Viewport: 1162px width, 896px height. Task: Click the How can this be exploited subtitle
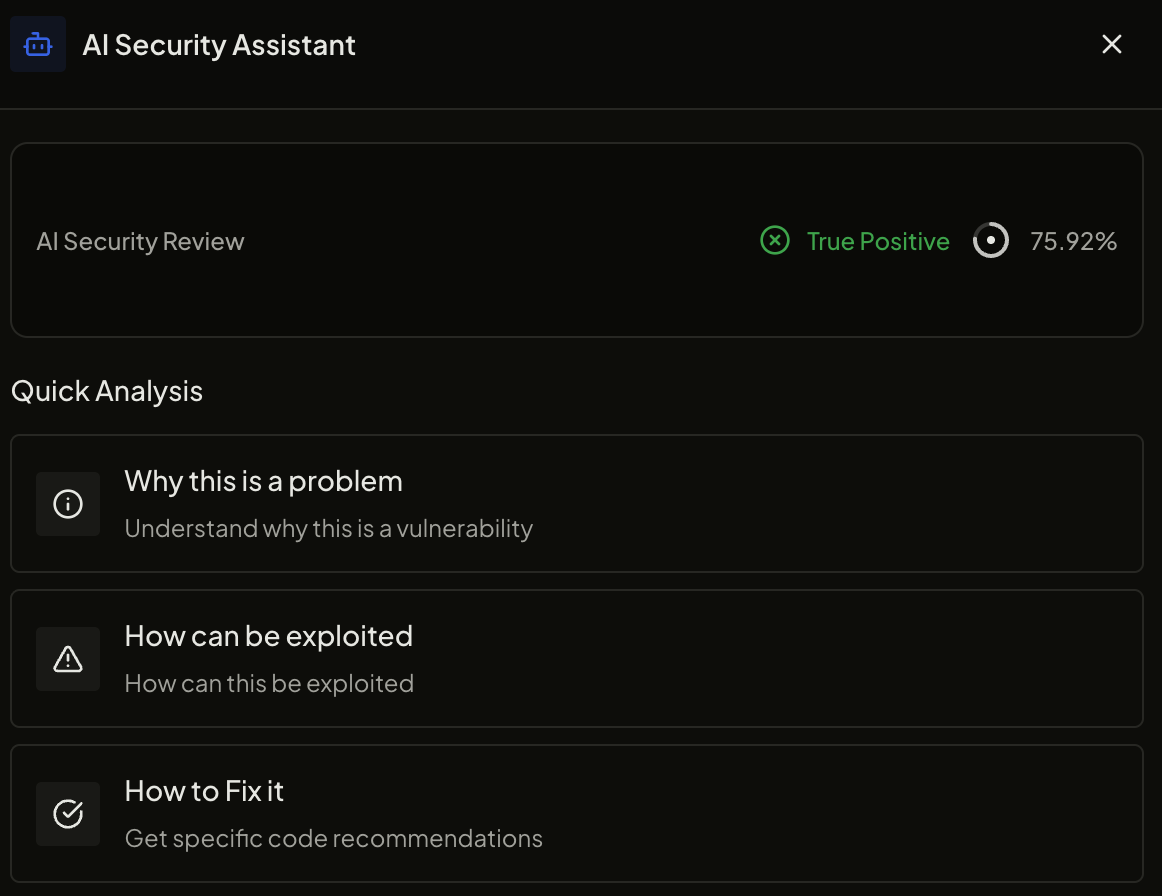pyautogui.click(x=269, y=683)
